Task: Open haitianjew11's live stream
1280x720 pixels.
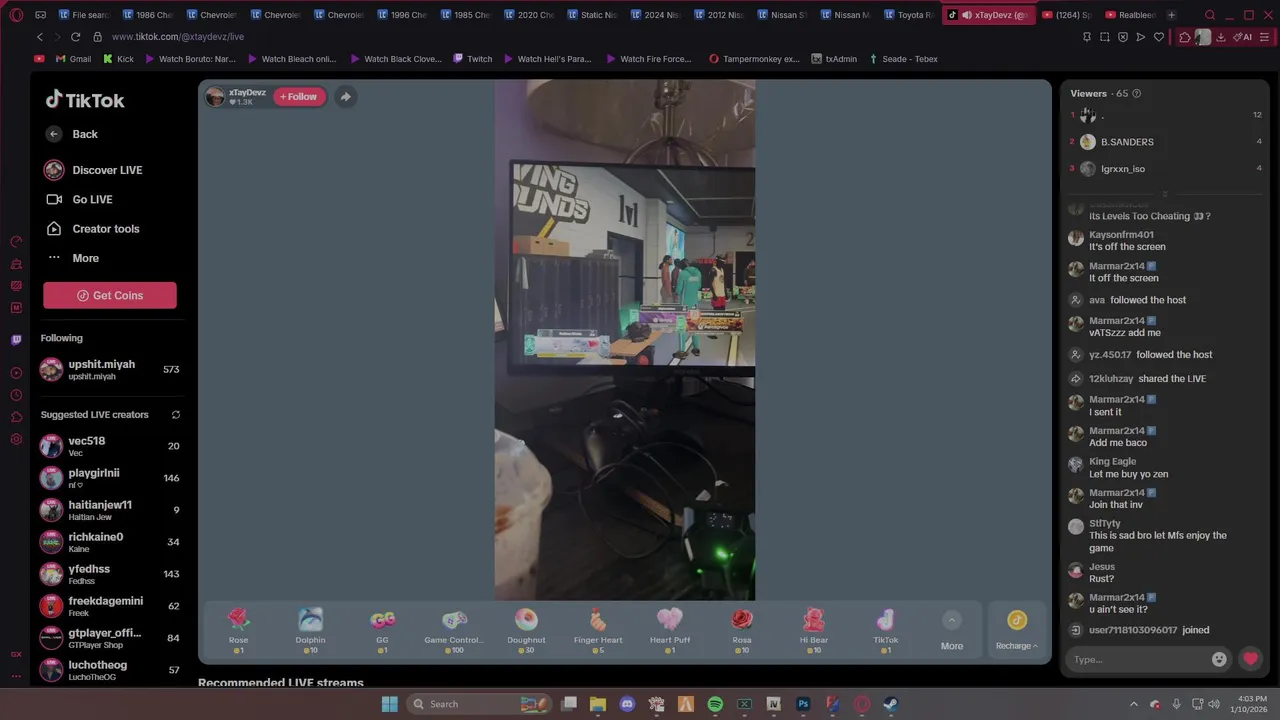Action: (x=110, y=510)
